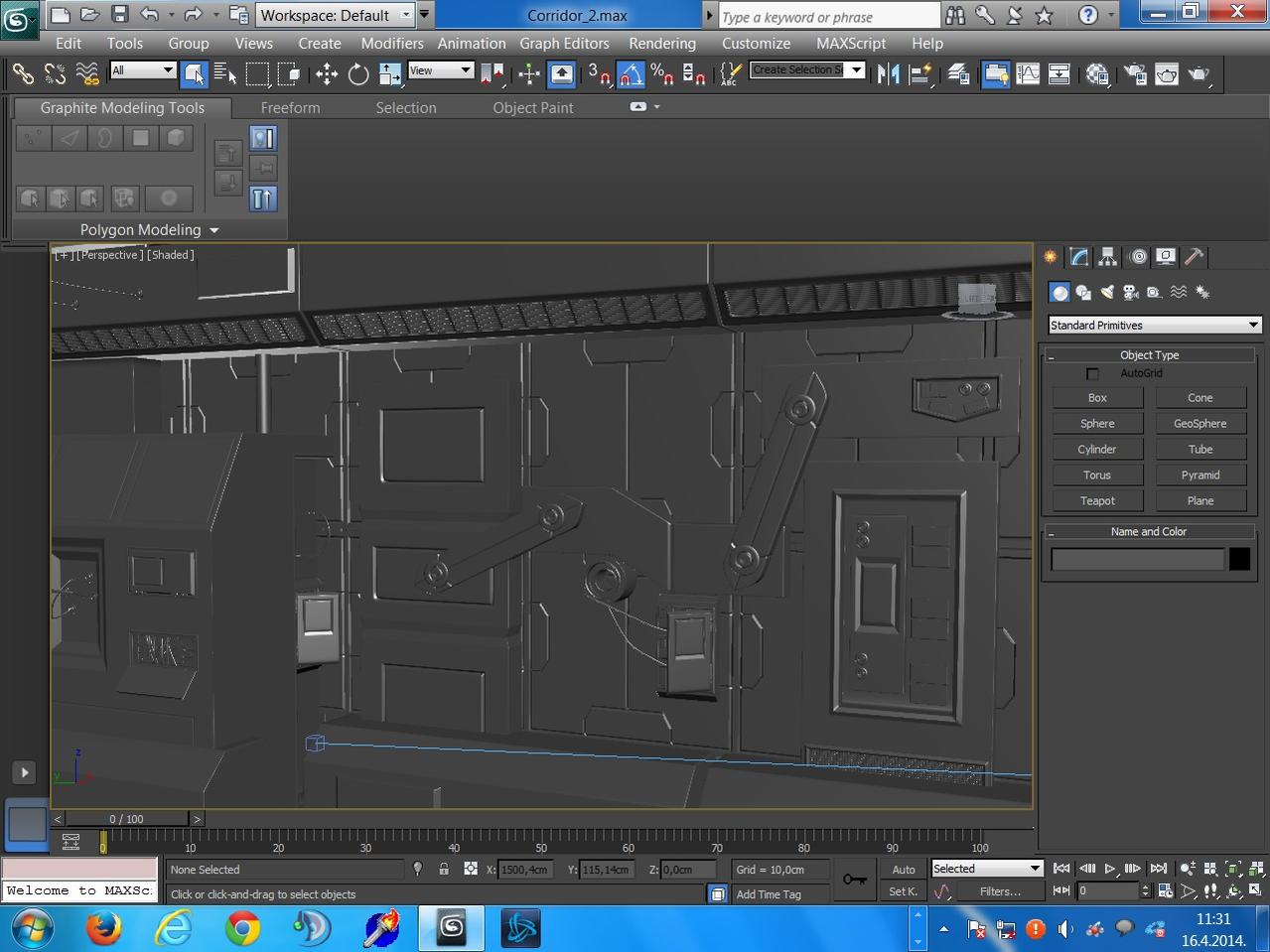Click the black object color swatch

click(1239, 559)
